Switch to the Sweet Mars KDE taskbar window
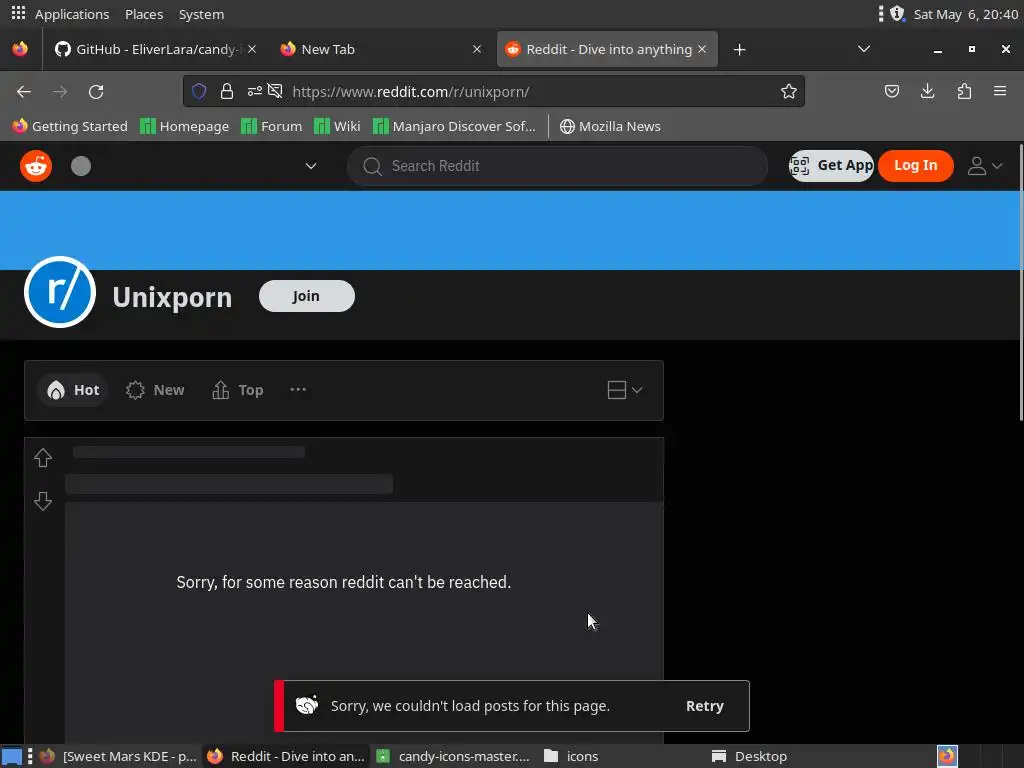 tap(118, 756)
